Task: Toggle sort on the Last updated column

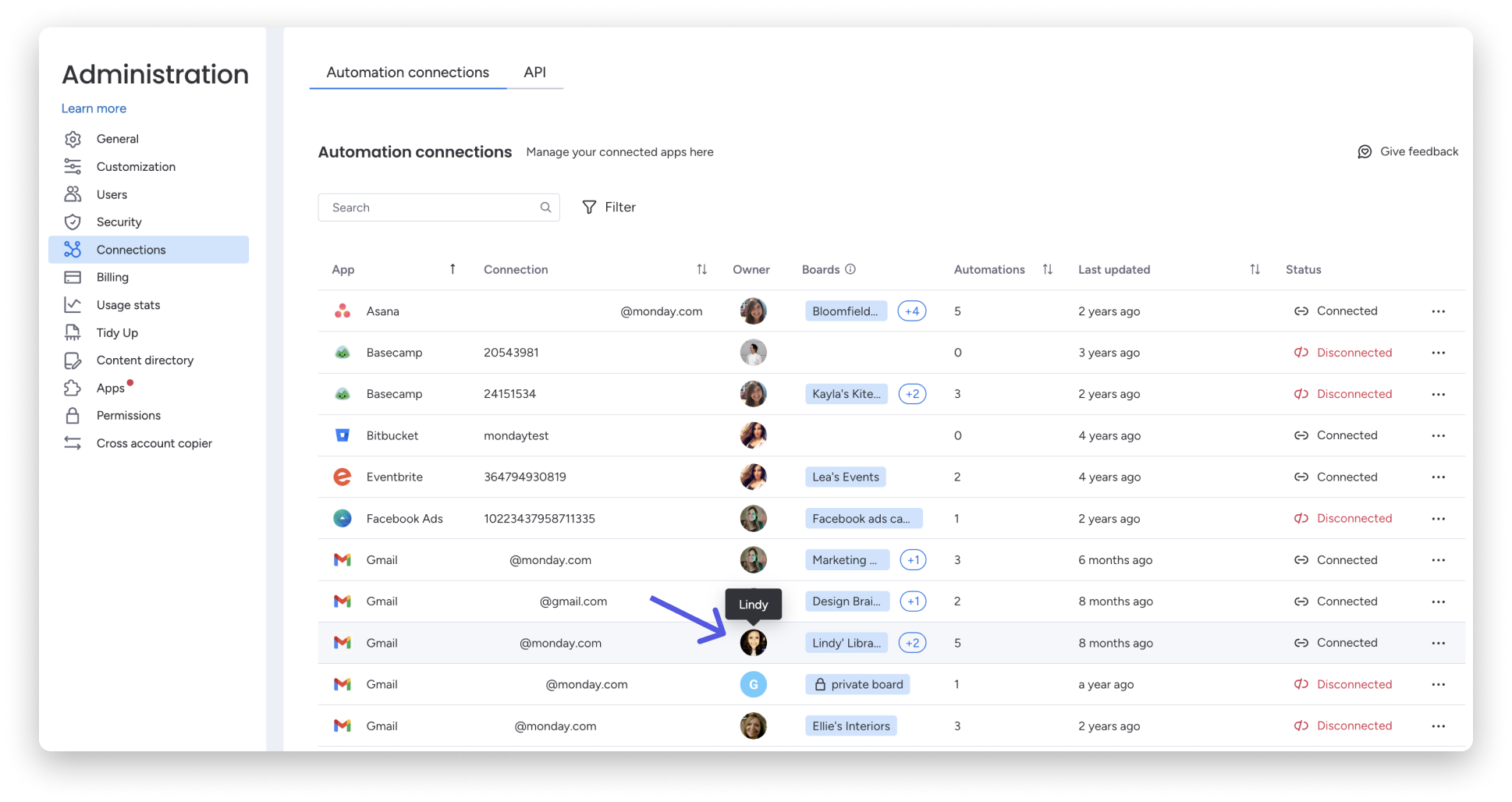Action: coord(1255,269)
